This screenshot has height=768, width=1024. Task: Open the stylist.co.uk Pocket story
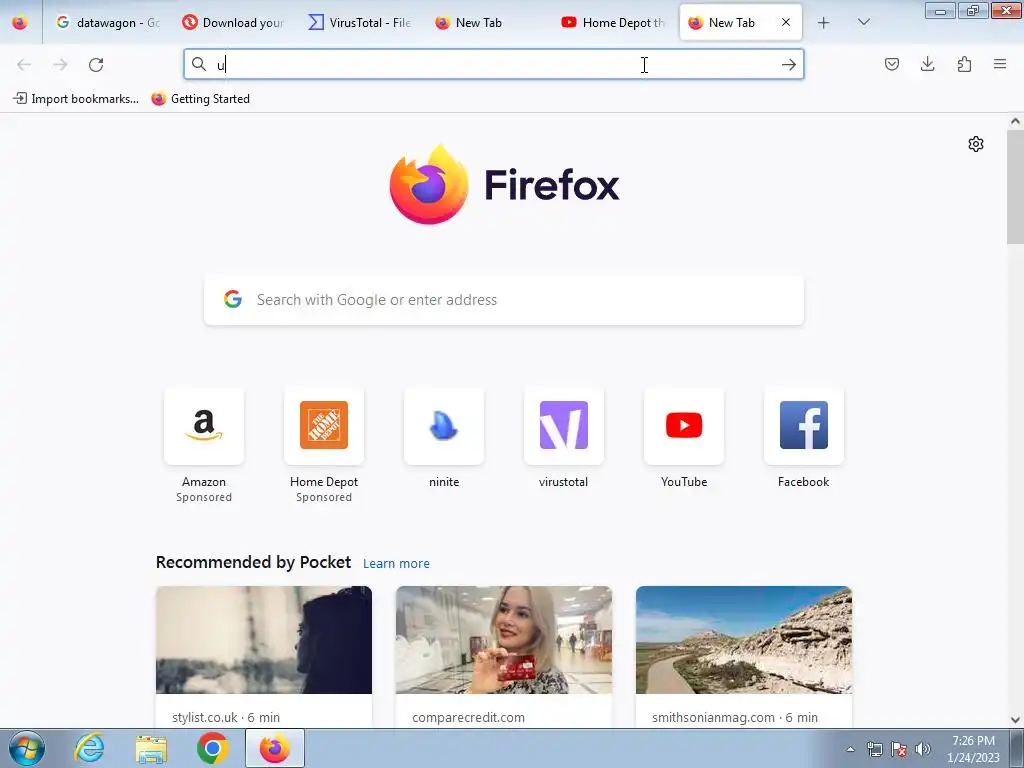[x=264, y=656]
